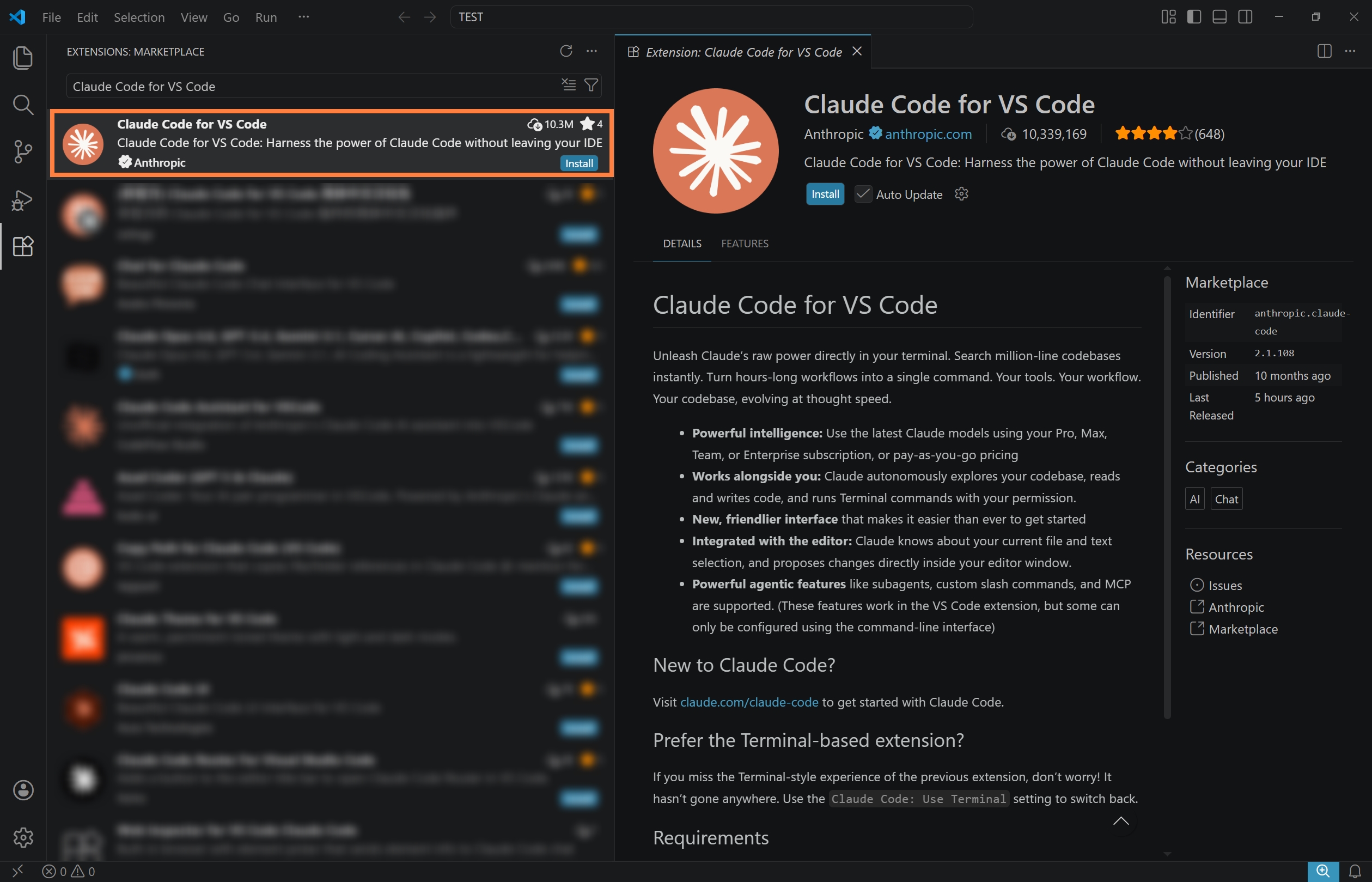Open the Accounts menu icon
1372x882 pixels.
(x=23, y=790)
